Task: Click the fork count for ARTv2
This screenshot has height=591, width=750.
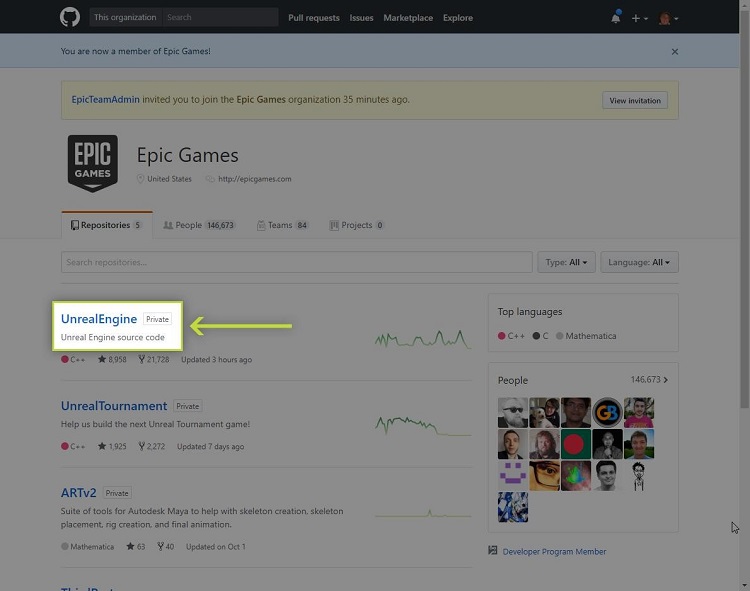Action: tap(165, 547)
